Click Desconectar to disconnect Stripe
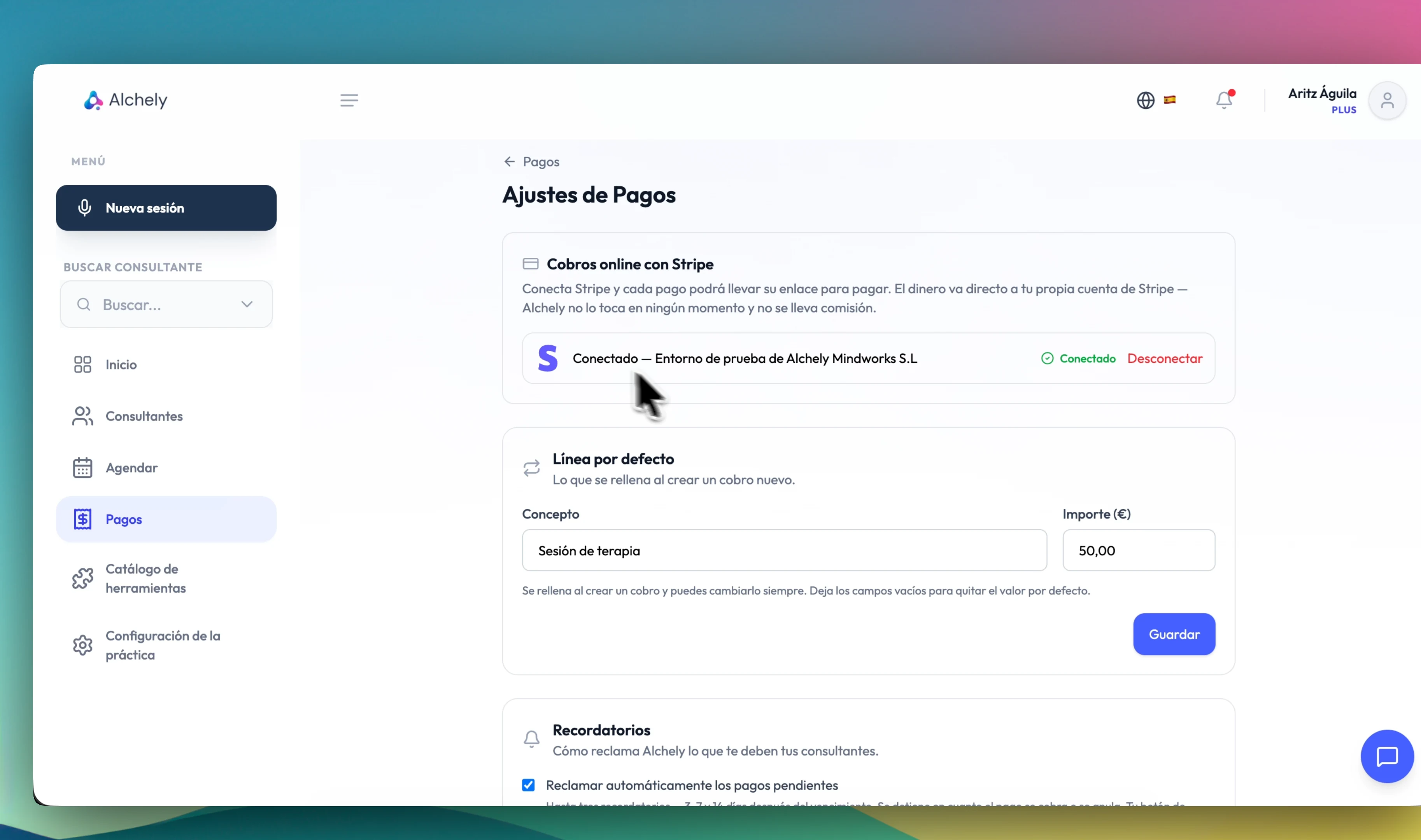1421x840 pixels. [1165, 358]
